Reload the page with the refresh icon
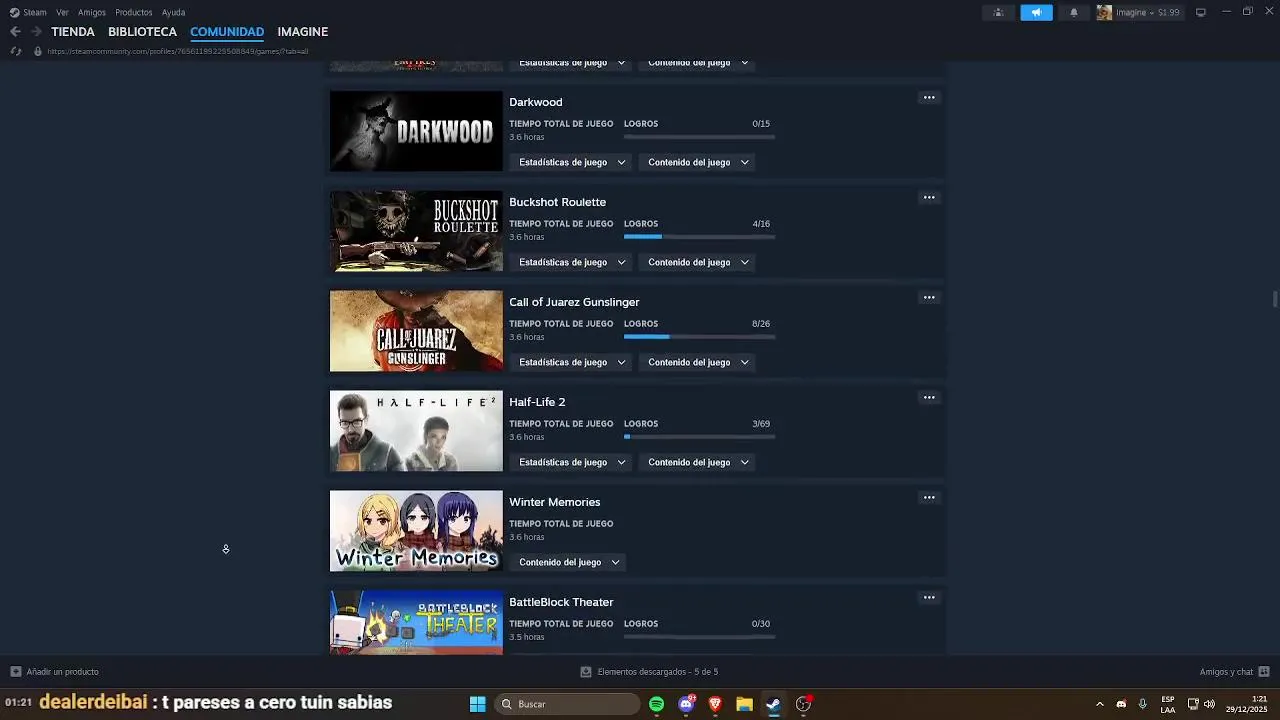The height and width of the screenshot is (720, 1280). click(16, 51)
